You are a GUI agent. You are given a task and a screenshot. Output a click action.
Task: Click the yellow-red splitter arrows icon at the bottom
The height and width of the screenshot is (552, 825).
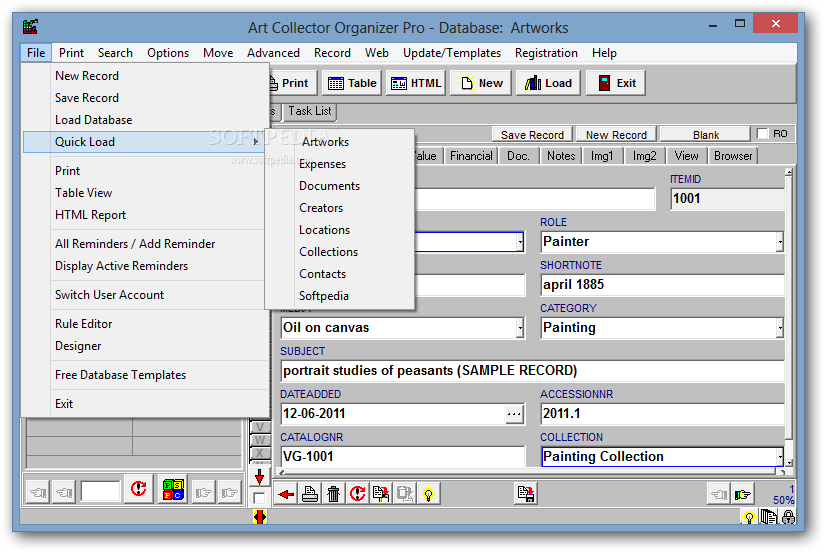(259, 517)
